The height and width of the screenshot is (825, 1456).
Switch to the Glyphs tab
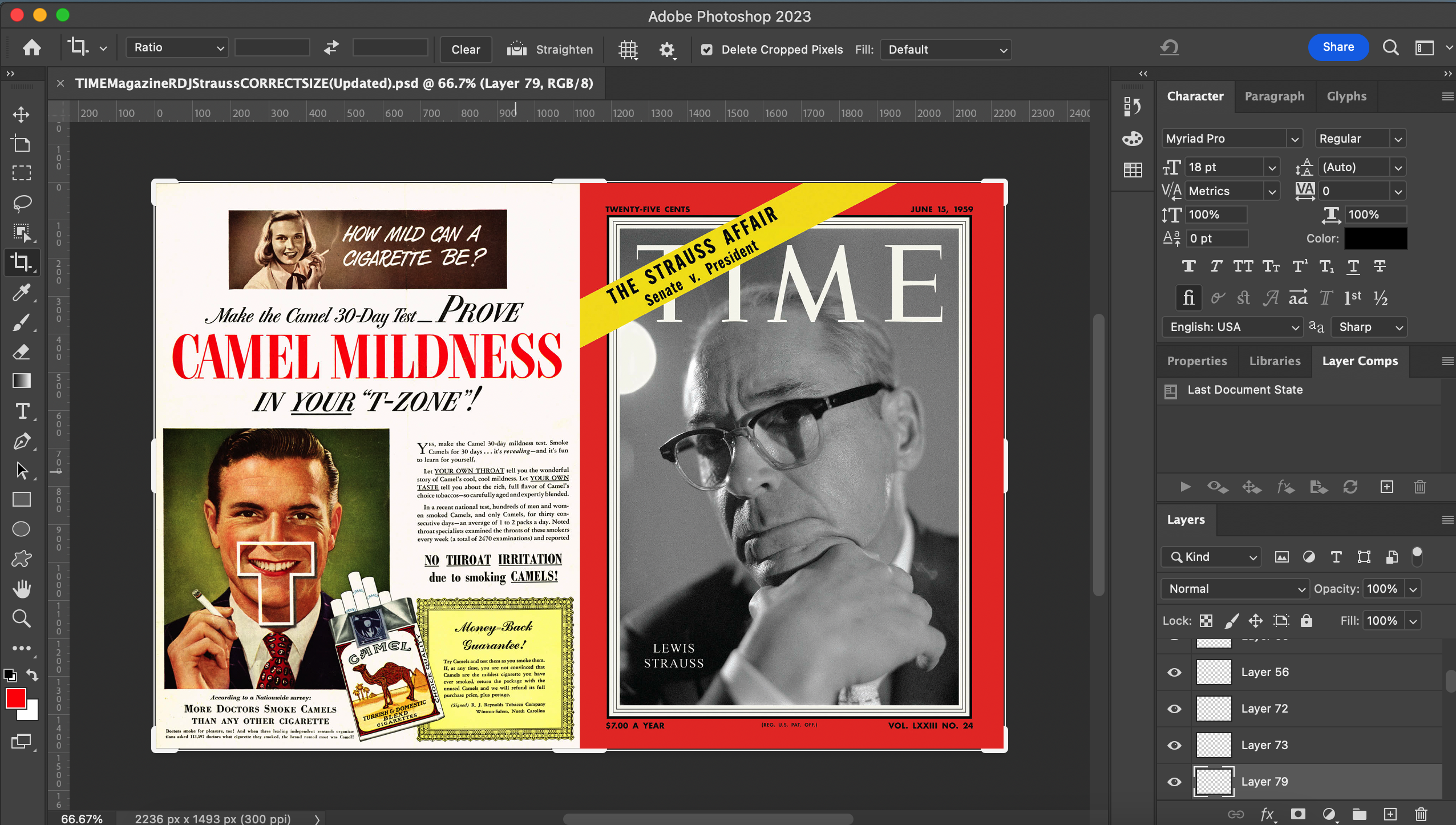pyautogui.click(x=1346, y=96)
